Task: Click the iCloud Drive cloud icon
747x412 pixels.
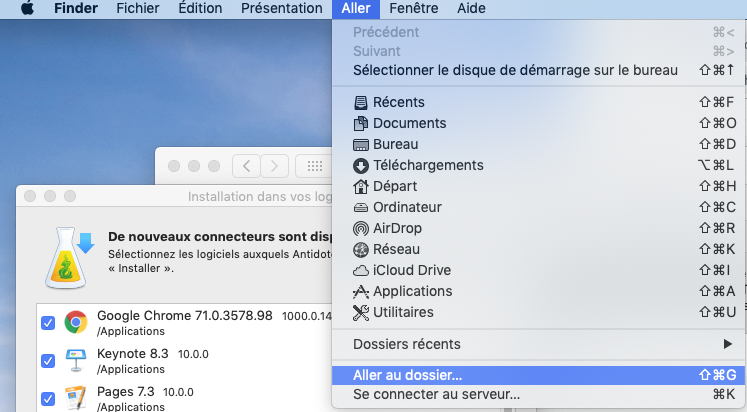Action: coord(361,270)
